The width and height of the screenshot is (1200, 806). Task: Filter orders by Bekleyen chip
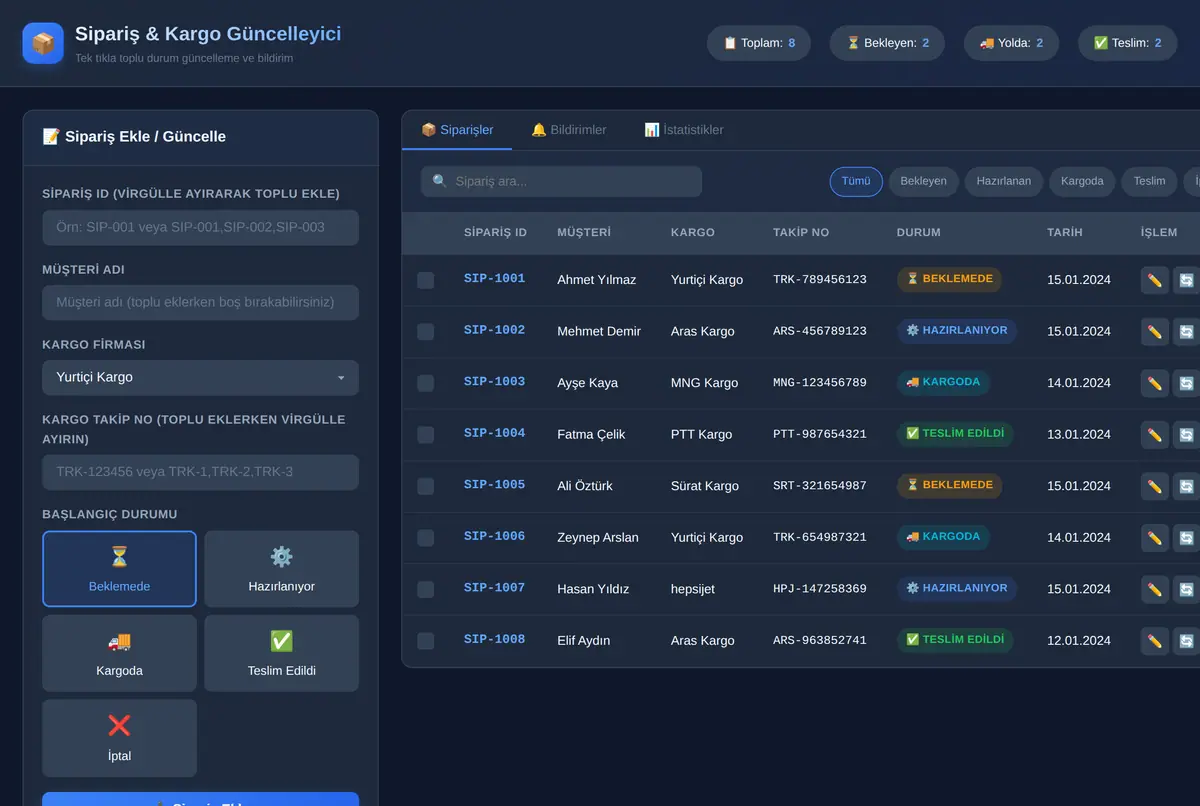point(923,181)
